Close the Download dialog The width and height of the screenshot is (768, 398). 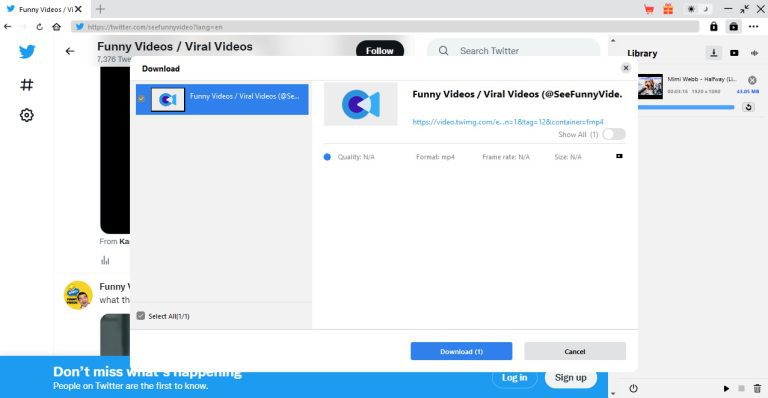[625, 68]
